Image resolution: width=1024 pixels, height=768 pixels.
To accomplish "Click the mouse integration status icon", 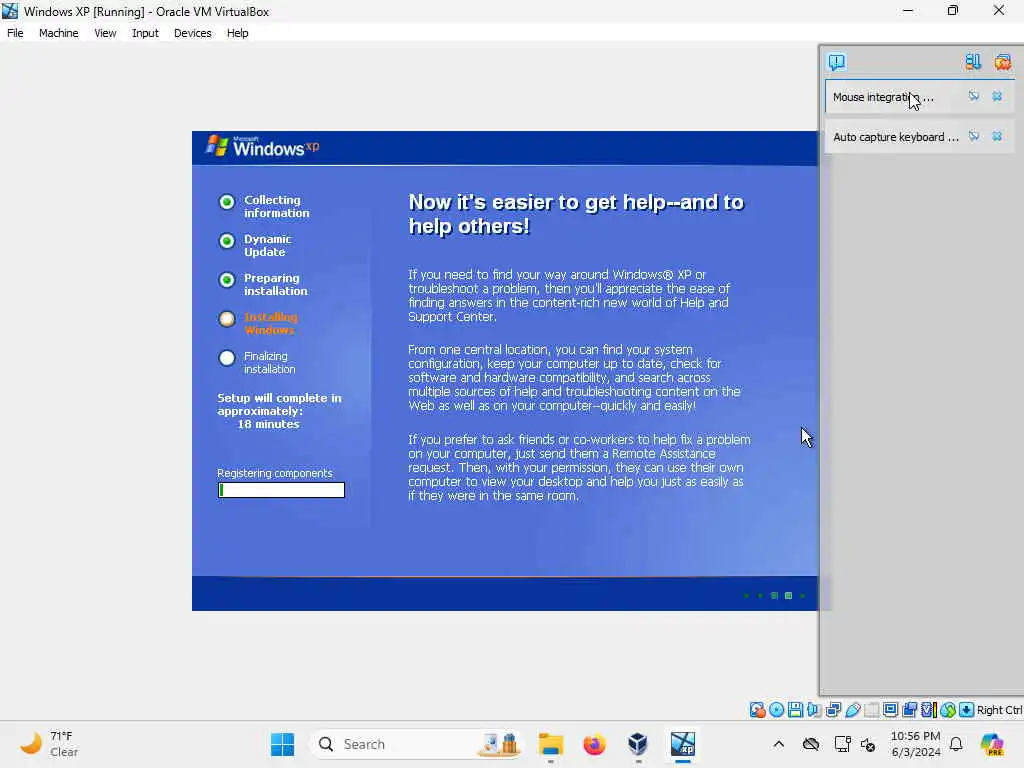I will (948, 710).
